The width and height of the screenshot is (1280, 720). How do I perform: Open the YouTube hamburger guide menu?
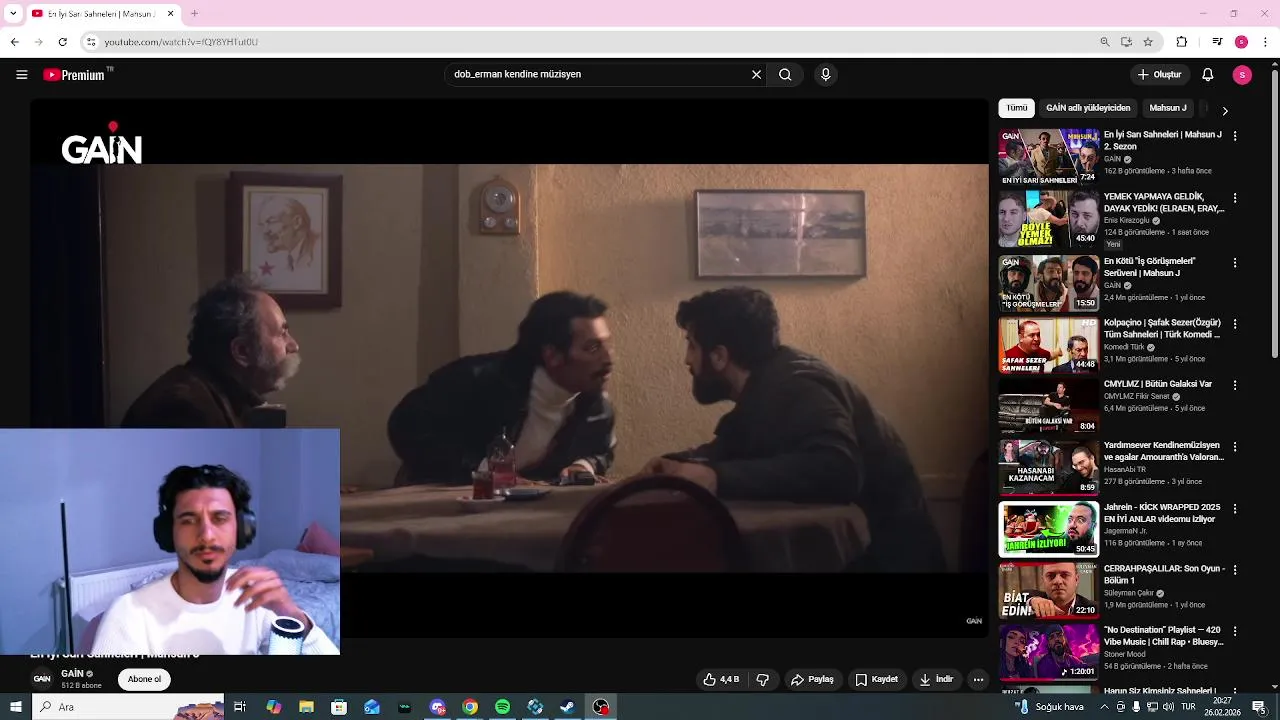21,74
